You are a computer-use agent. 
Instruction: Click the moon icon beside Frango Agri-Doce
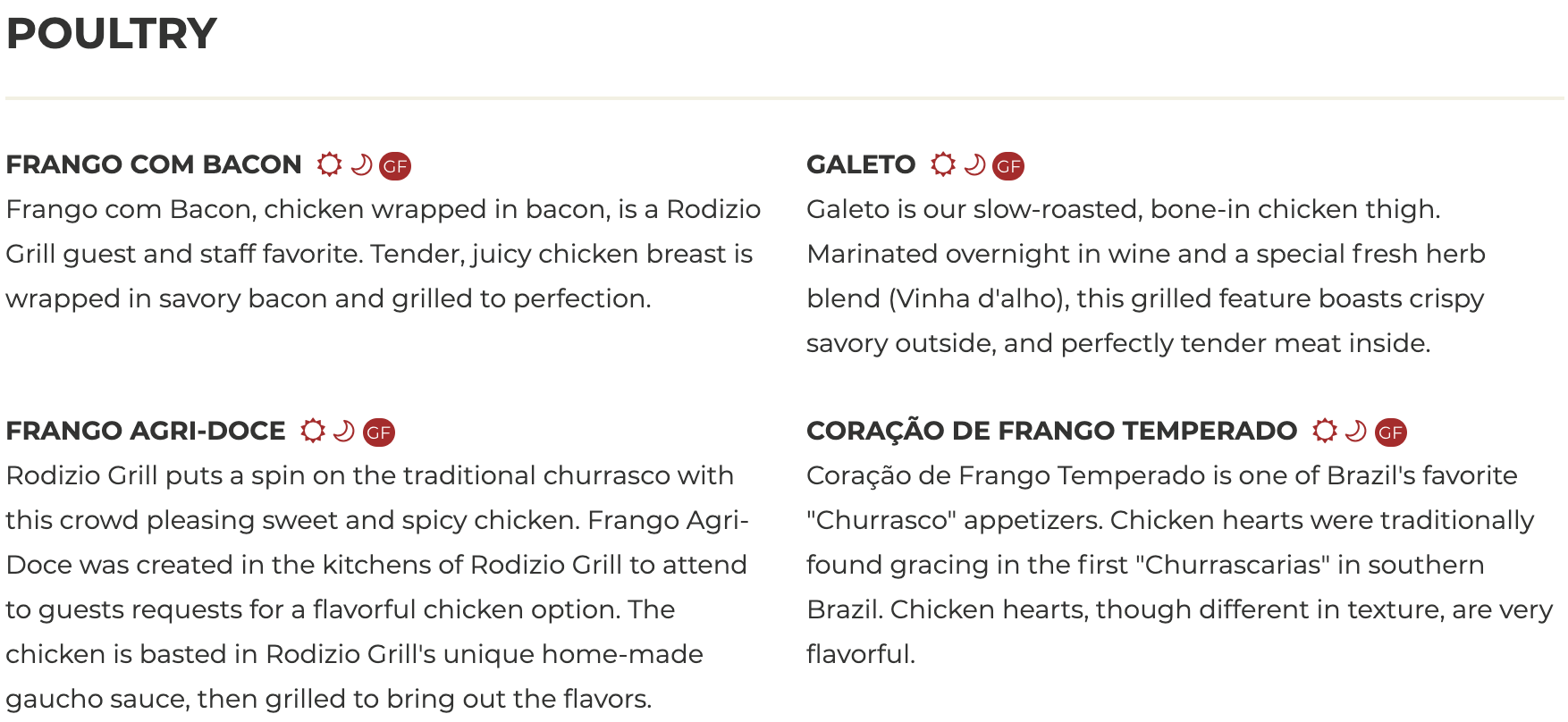click(344, 431)
